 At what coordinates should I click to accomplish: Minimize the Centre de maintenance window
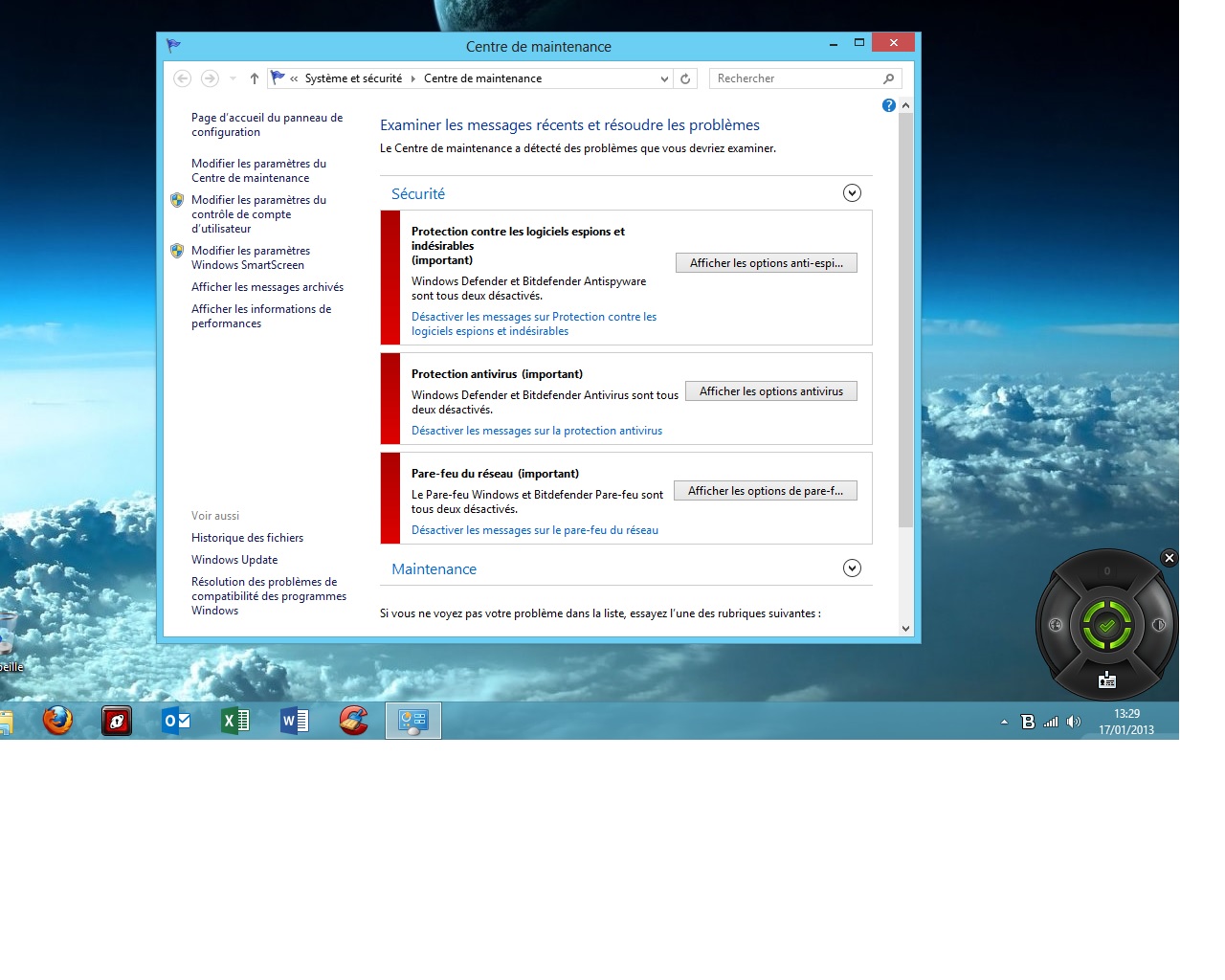834,44
